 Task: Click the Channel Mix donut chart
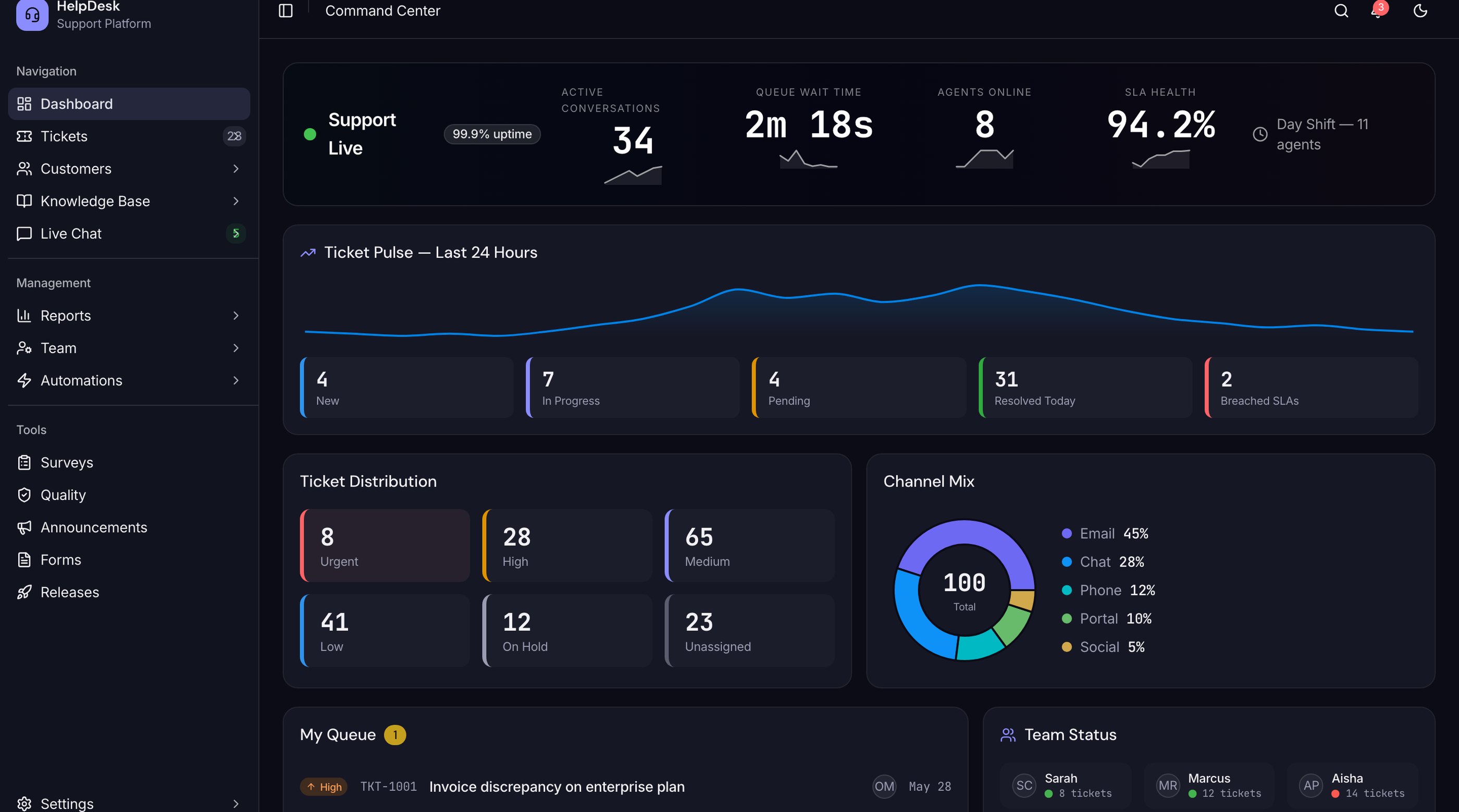pyautogui.click(x=964, y=590)
